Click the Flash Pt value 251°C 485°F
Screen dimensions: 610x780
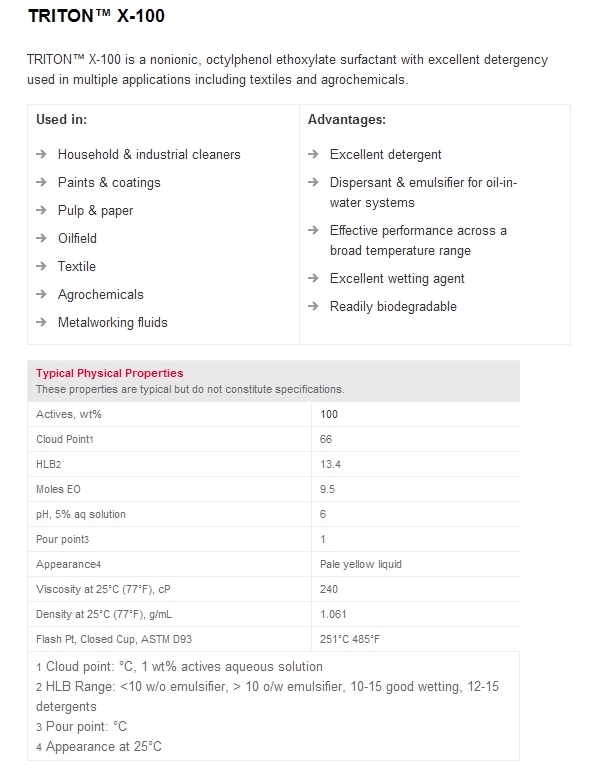pyautogui.click(x=350, y=639)
